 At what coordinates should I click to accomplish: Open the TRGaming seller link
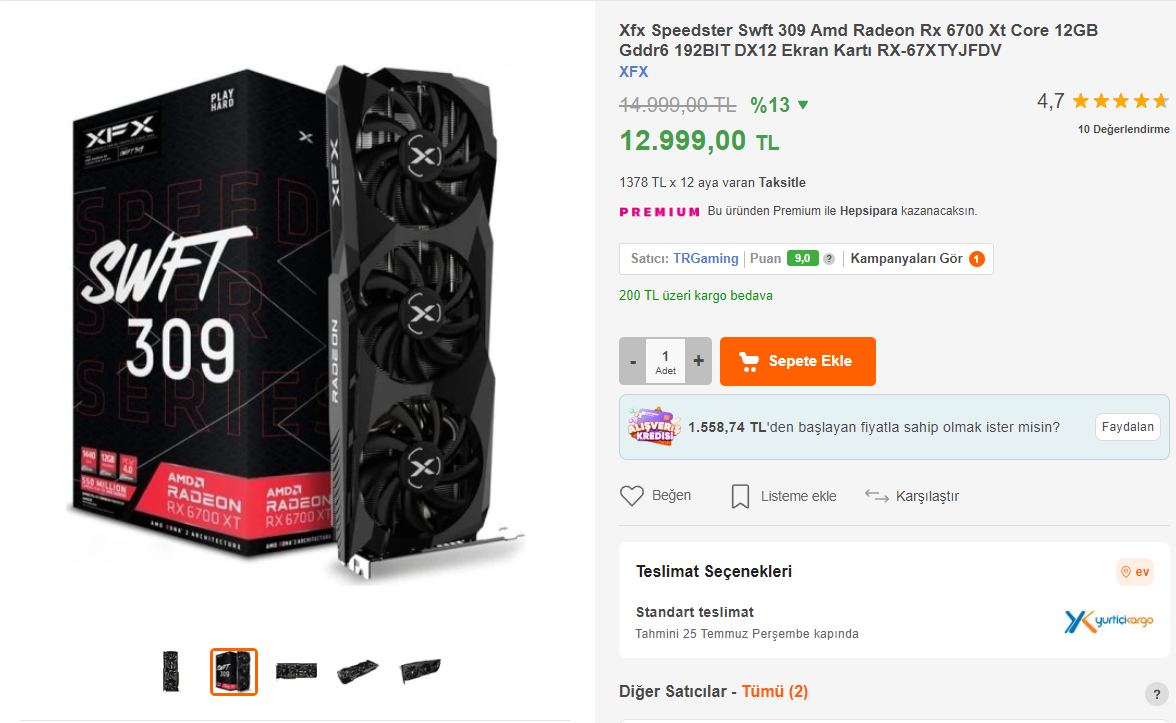point(705,259)
